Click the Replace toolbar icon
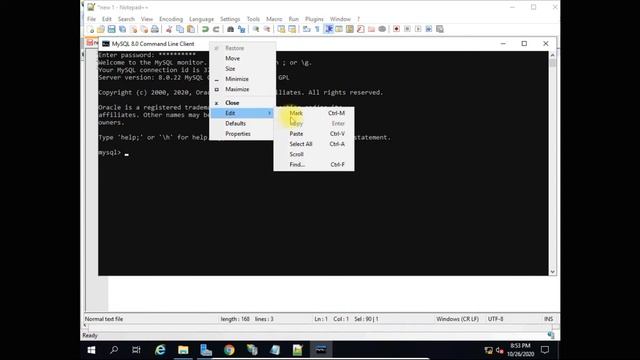 point(242,29)
